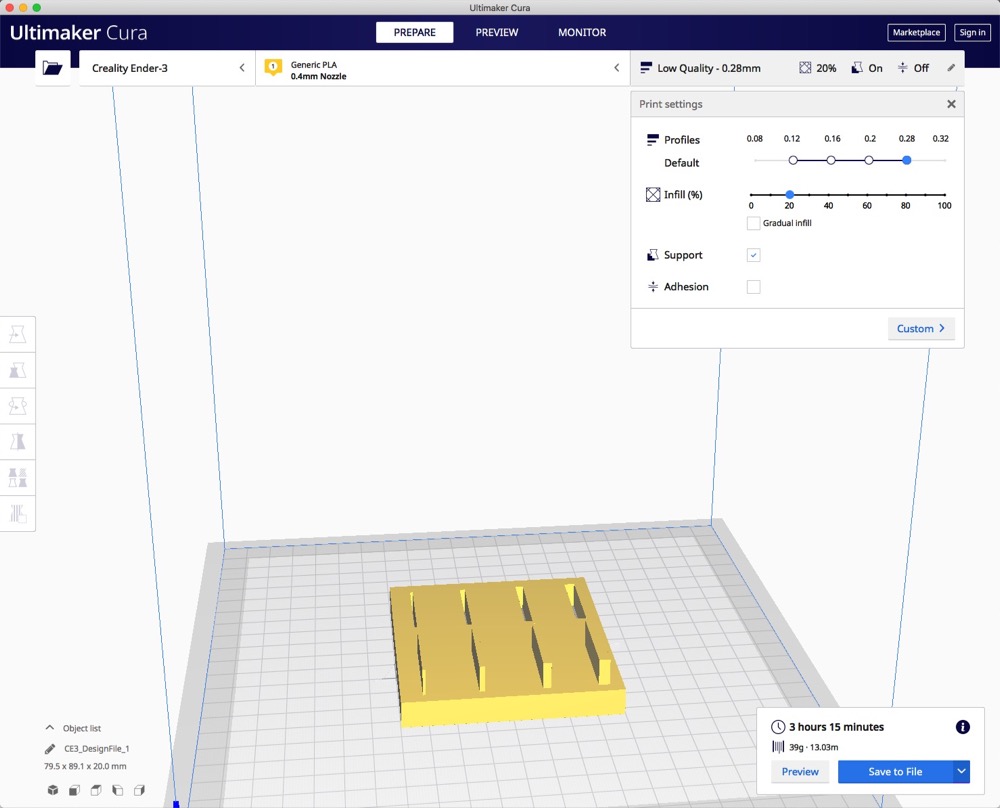Click the Preview button near Save
The image size is (1000, 808).
click(x=800, y=772)
